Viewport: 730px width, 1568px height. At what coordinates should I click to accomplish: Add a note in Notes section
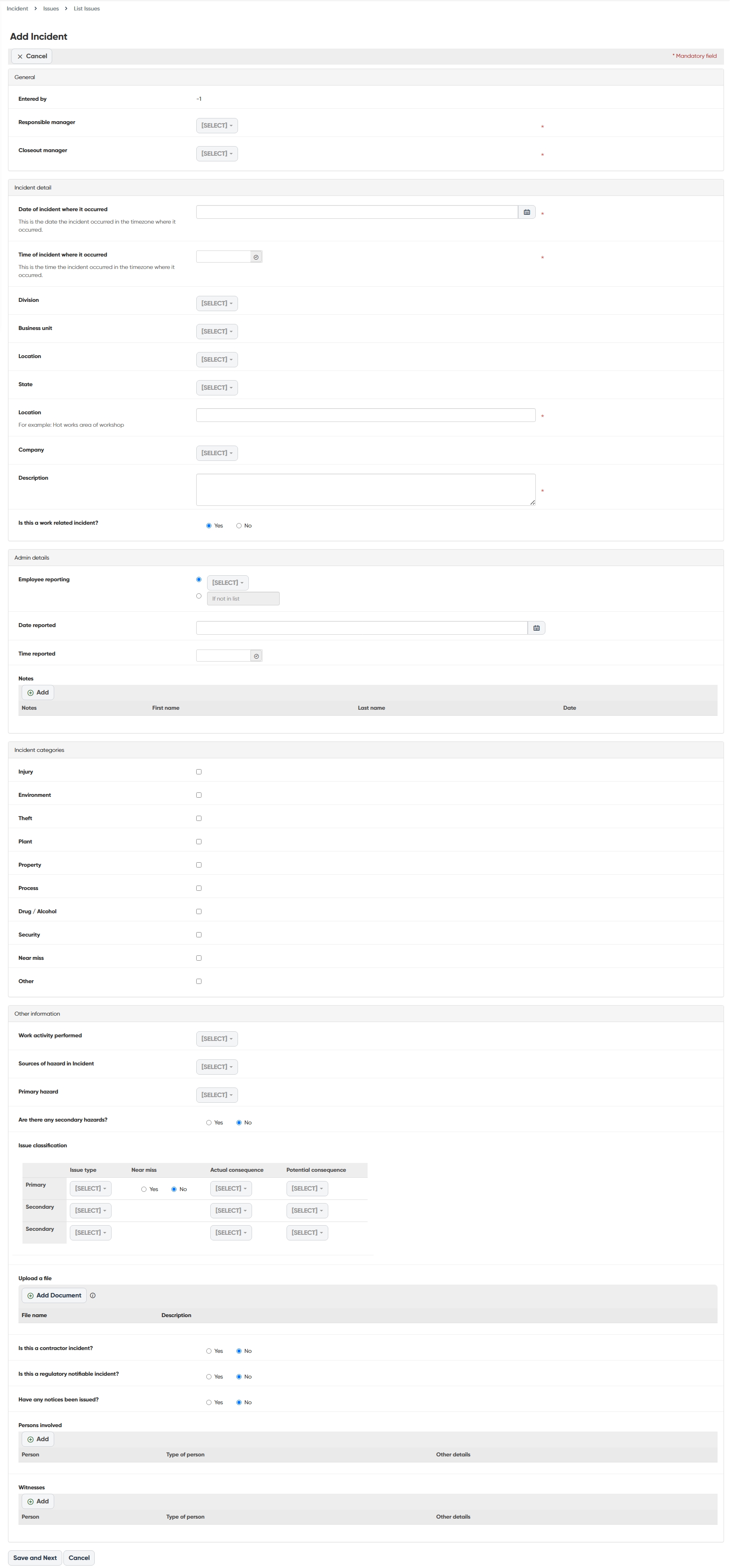38,693
